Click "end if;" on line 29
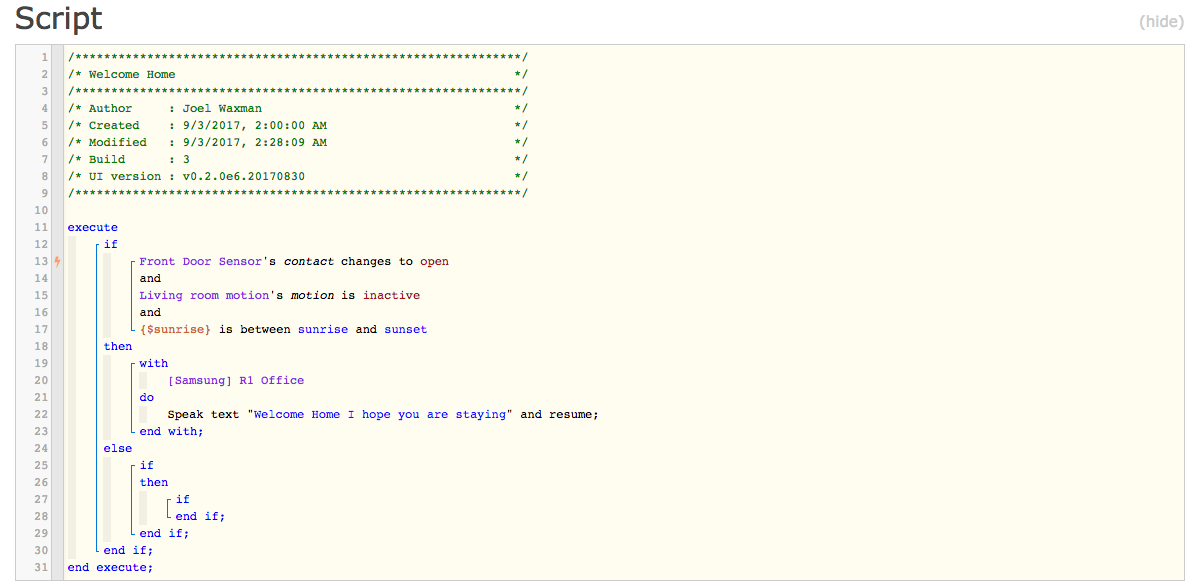This screenshot has height=586, width=1194. click(x=164, y=533)
